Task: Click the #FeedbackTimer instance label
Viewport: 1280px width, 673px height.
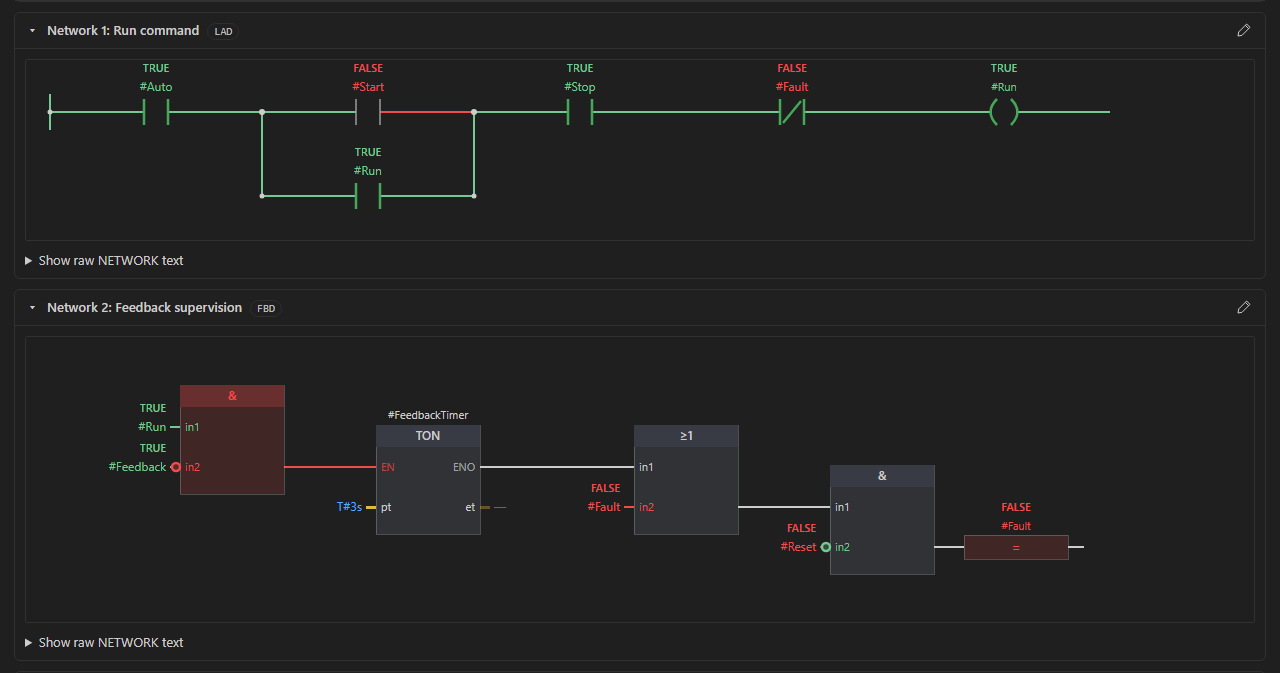Action: click(428, 415)
